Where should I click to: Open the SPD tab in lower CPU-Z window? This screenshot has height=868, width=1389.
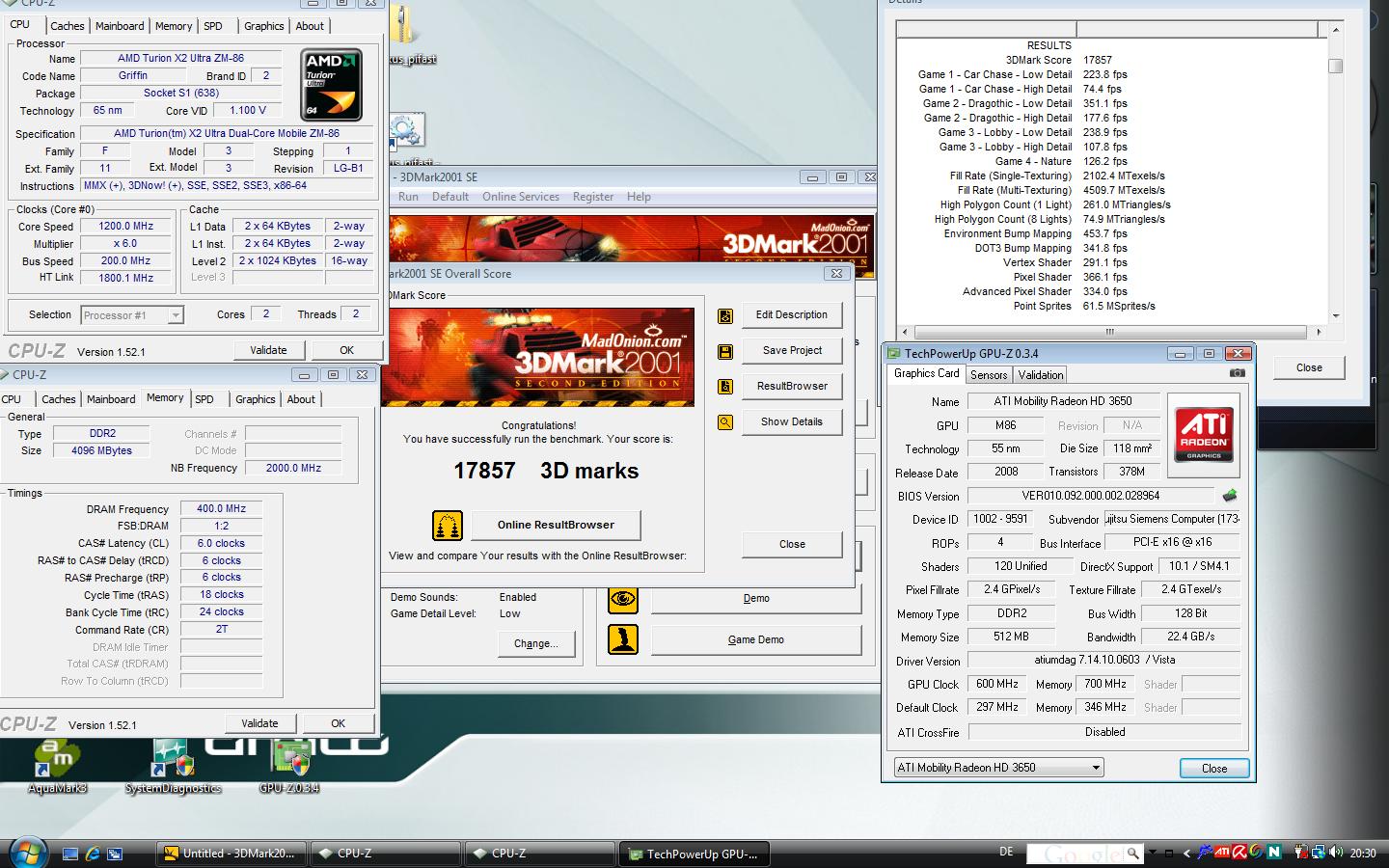tap(204, 399)
